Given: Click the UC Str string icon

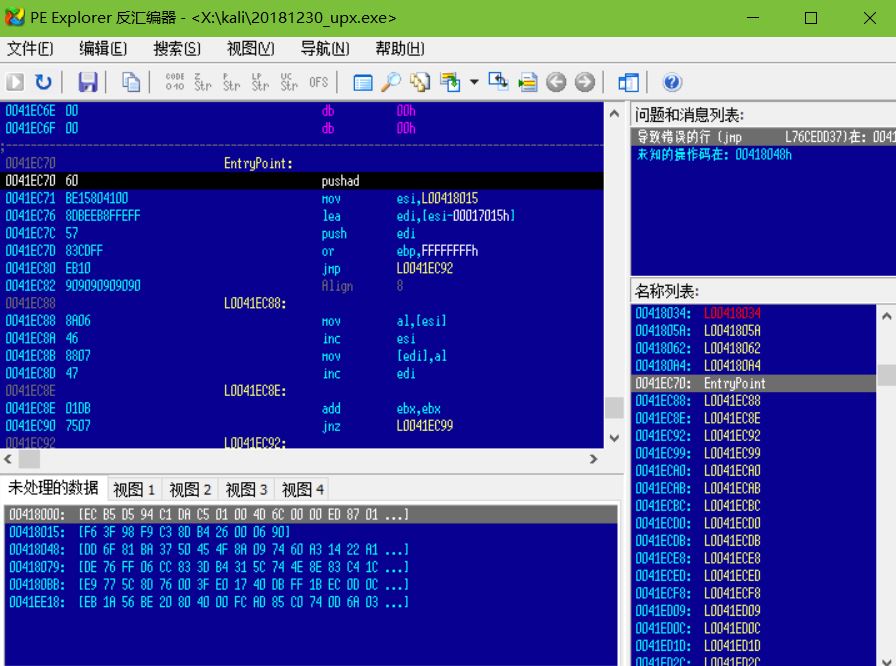Looking at the screenshot, I should tap(289, 82).
